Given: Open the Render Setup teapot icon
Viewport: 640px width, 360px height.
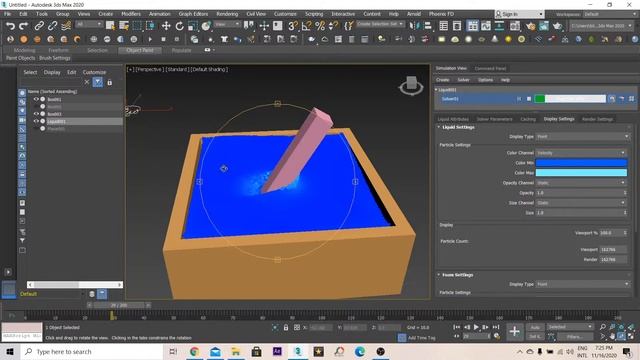Looking at the screenshot, I should [531, 26].
